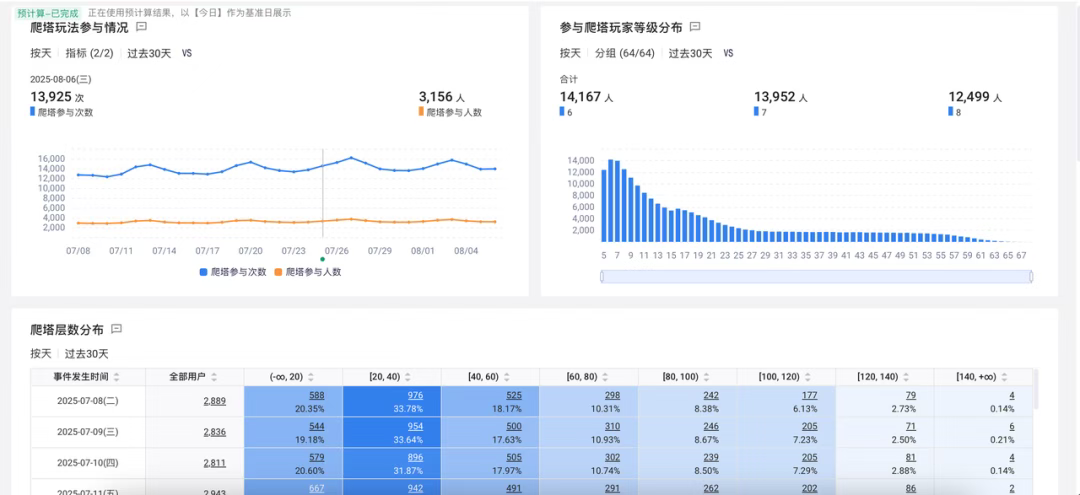Screen dimensions: 1080x495
Task: Open comment icon beside 爬塔层数分布 title
Action: click(x=116, y=329)
